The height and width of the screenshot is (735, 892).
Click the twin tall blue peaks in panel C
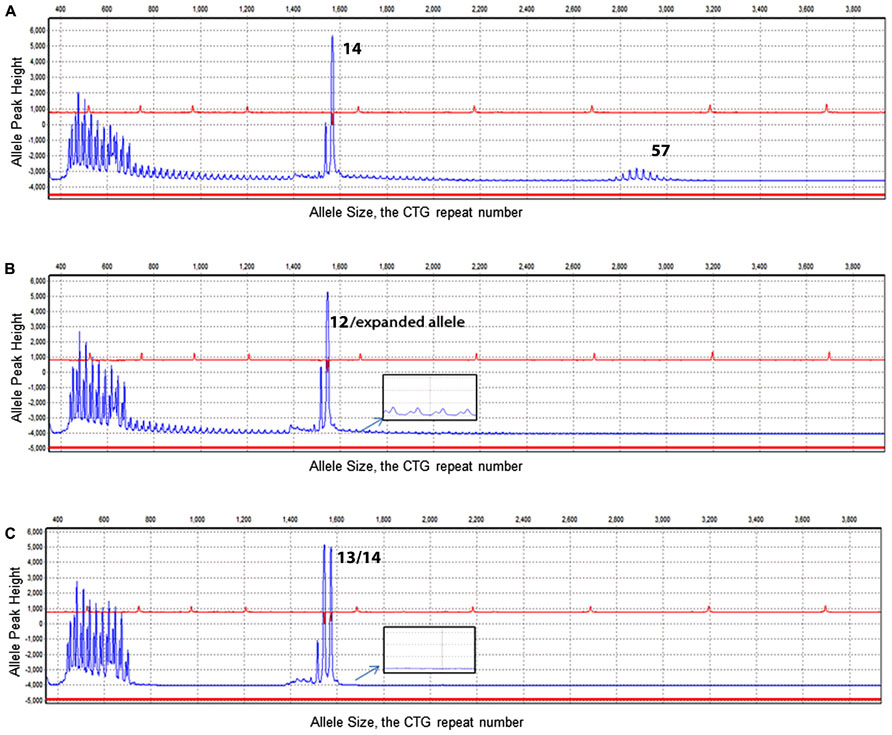pos(328,612)
